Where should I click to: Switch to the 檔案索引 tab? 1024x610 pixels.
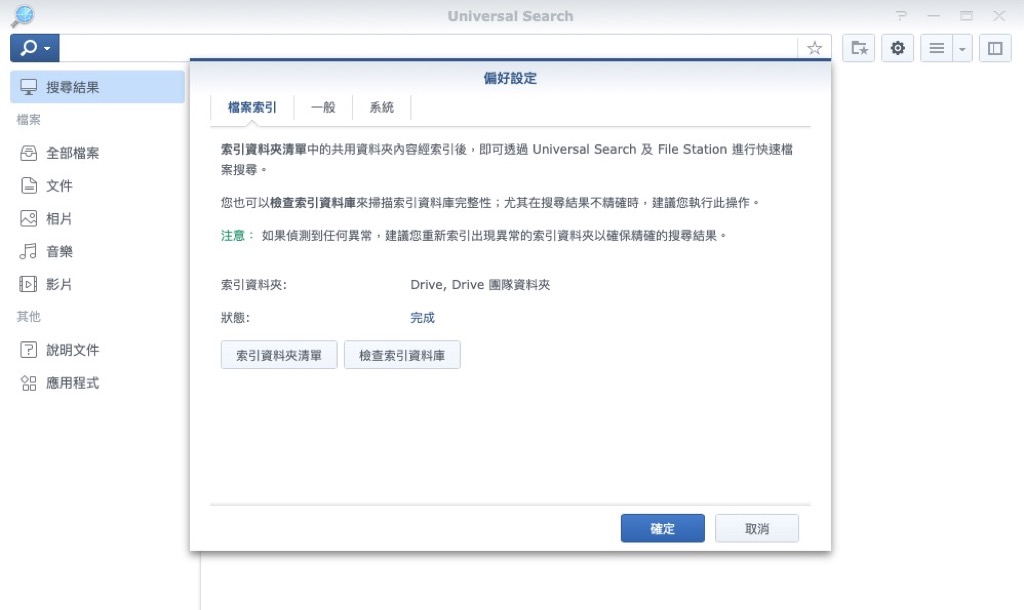click(252, 107)
